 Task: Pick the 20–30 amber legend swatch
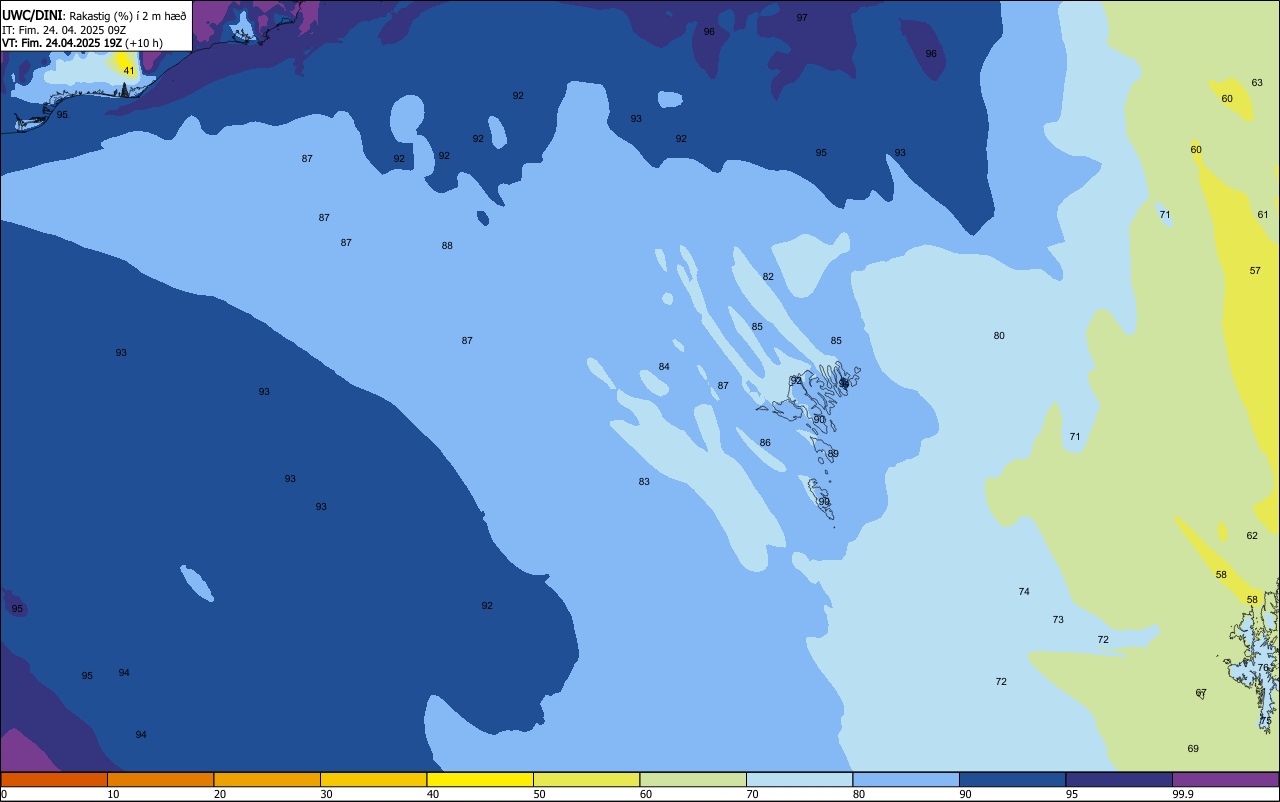pos(267,779)
